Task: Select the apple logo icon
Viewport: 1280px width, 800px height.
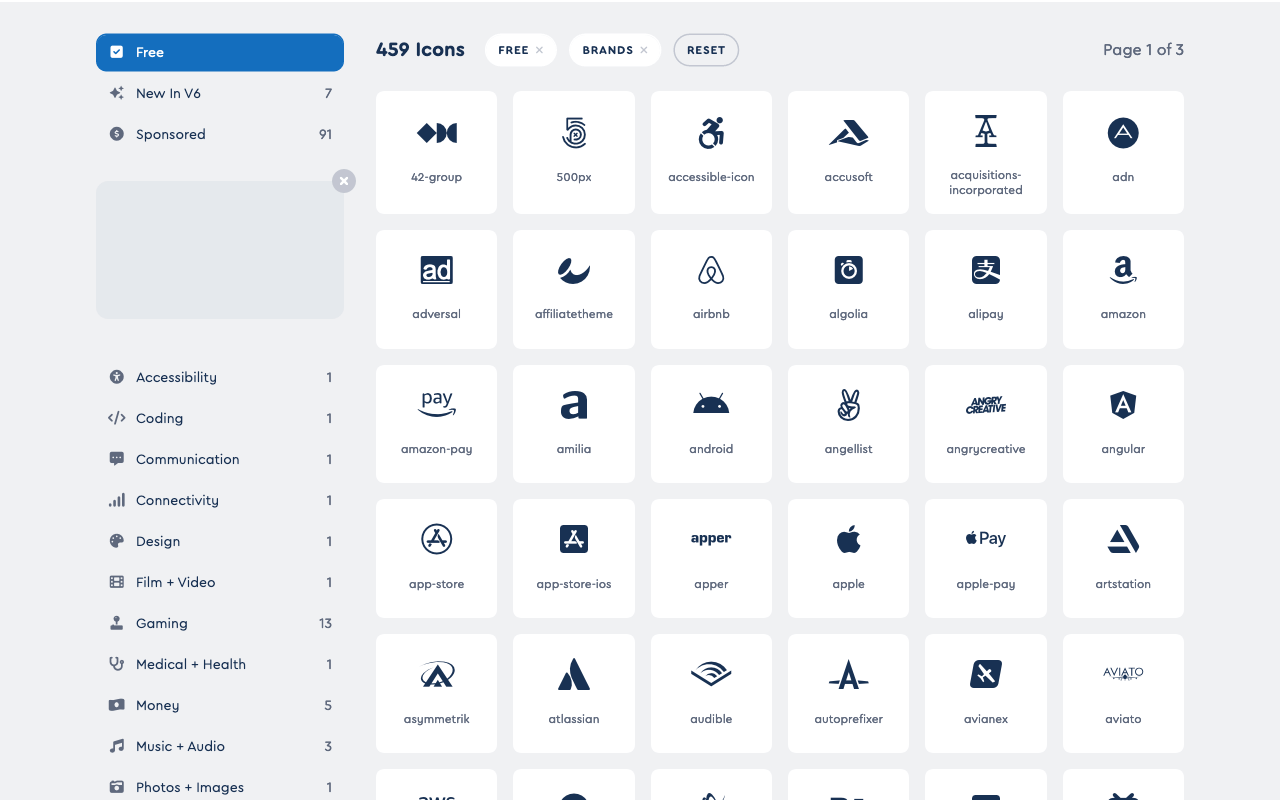Action: [848, 558]
